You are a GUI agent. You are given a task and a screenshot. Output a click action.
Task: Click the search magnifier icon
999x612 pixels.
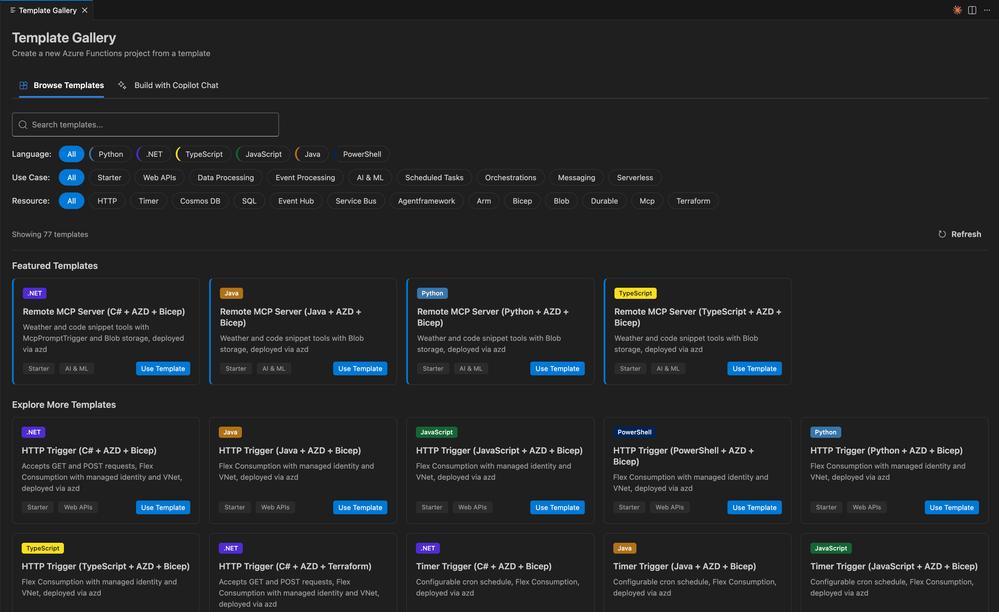coord(23,125)
